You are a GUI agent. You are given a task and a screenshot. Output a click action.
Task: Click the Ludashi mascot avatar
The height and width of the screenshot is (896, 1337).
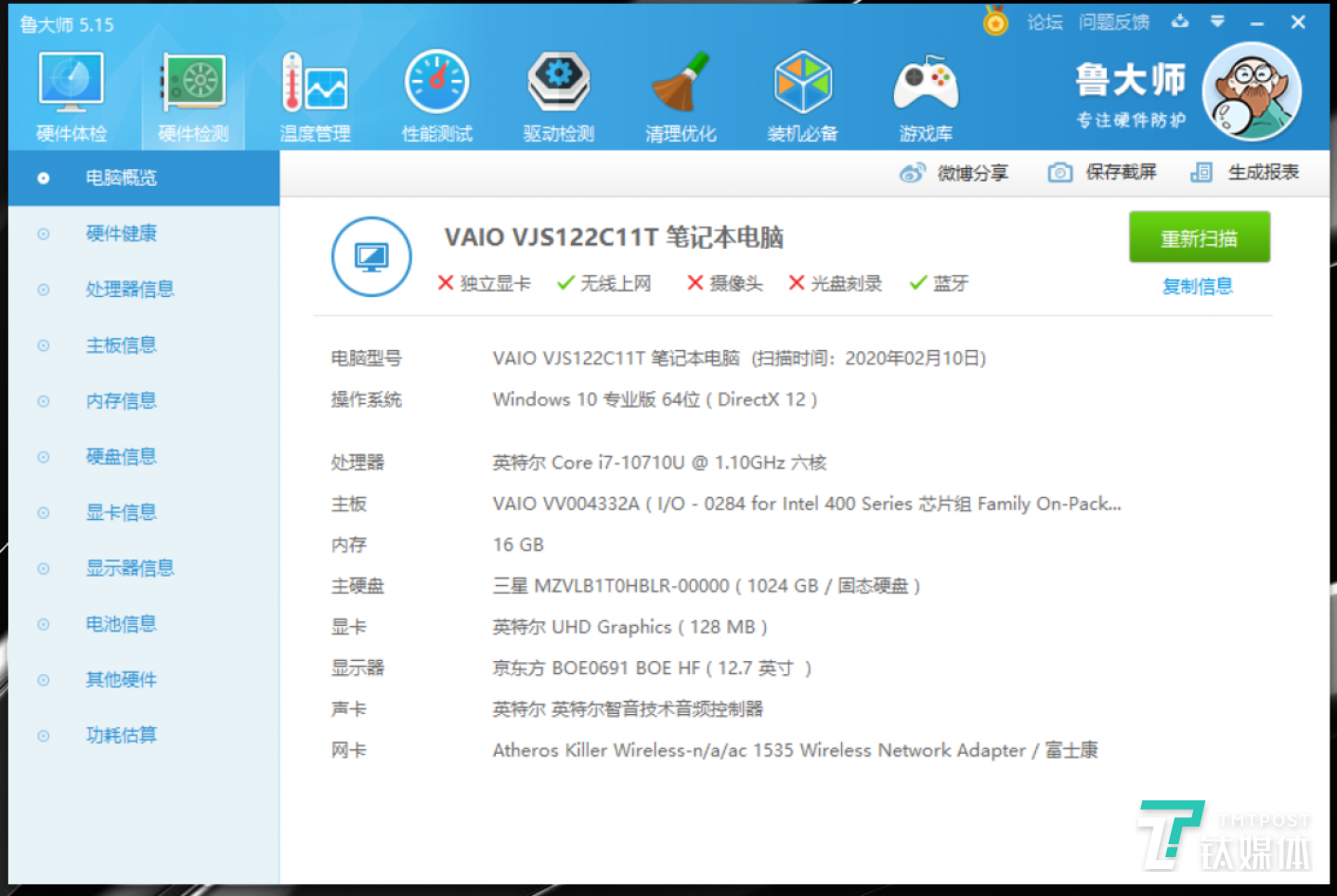pyautogui.click(x=1253, y=92)
